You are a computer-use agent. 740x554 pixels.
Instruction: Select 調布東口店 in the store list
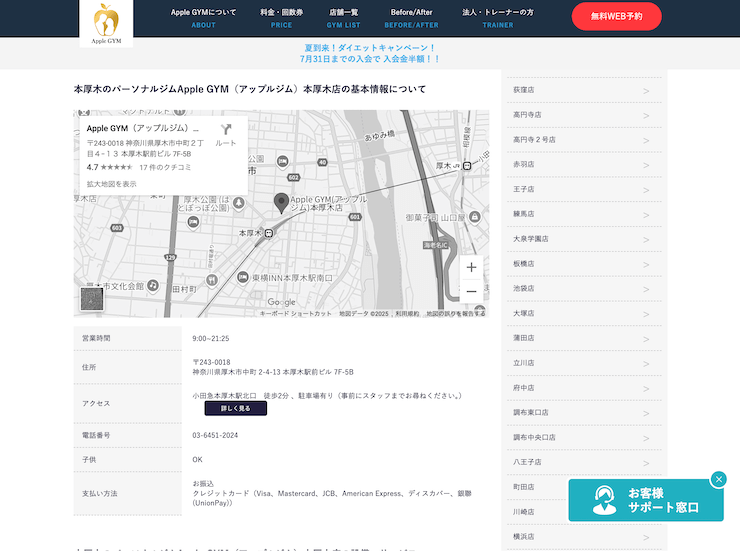coord(584,412)
